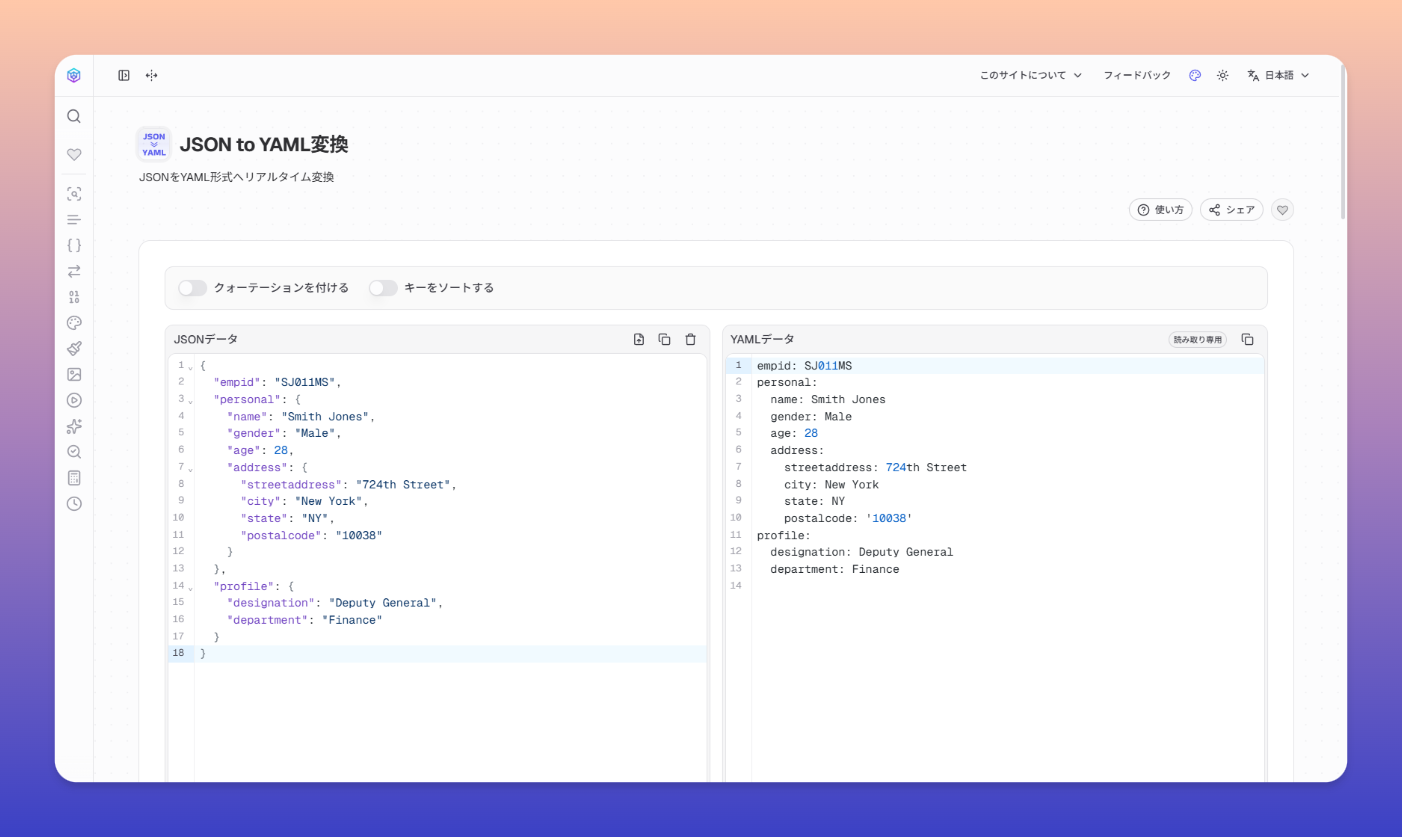
Task: Click the calculator icon in sidebar
Action: pyautogui.click(x=74, y=478)
